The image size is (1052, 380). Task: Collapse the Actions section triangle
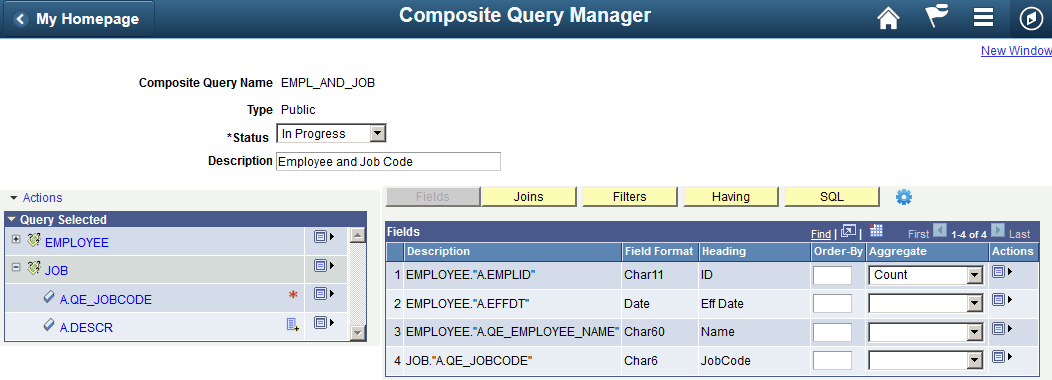point(13,198)
